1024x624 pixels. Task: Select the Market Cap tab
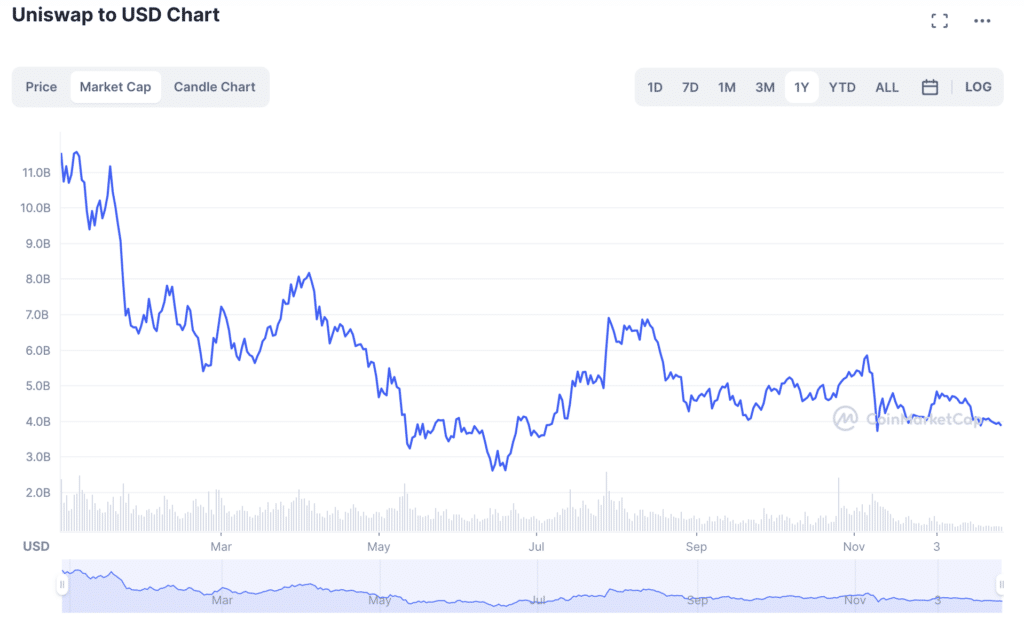[116, 87]
